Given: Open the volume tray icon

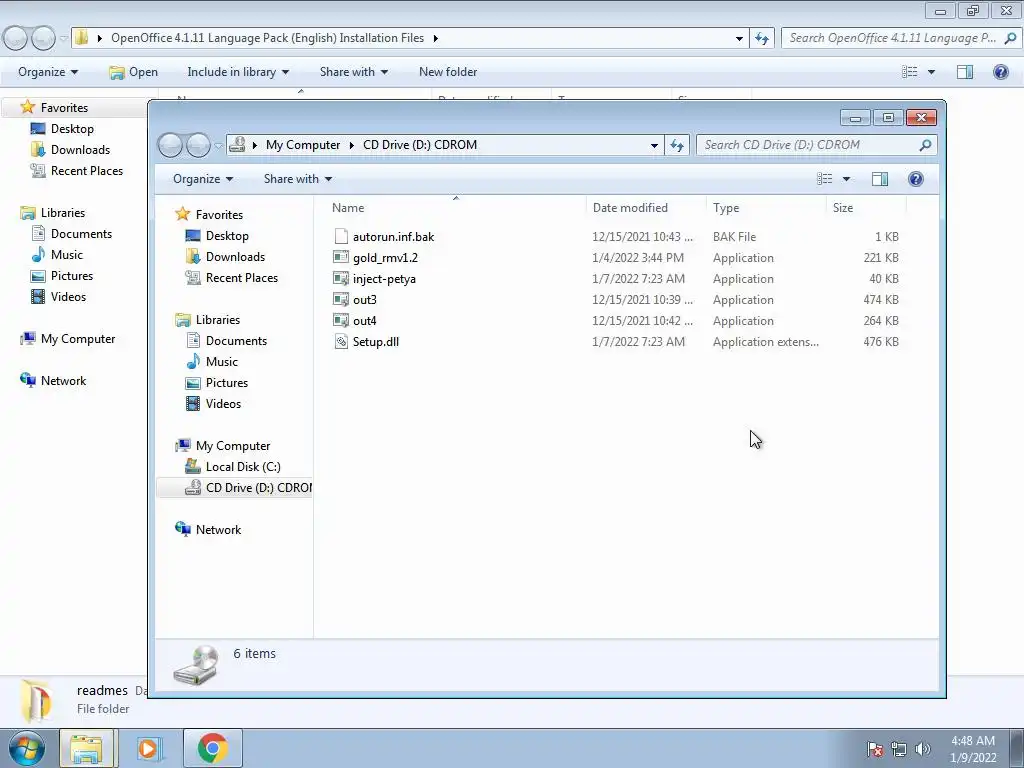Looking at the screenshot, I should (x=923, y=749).
